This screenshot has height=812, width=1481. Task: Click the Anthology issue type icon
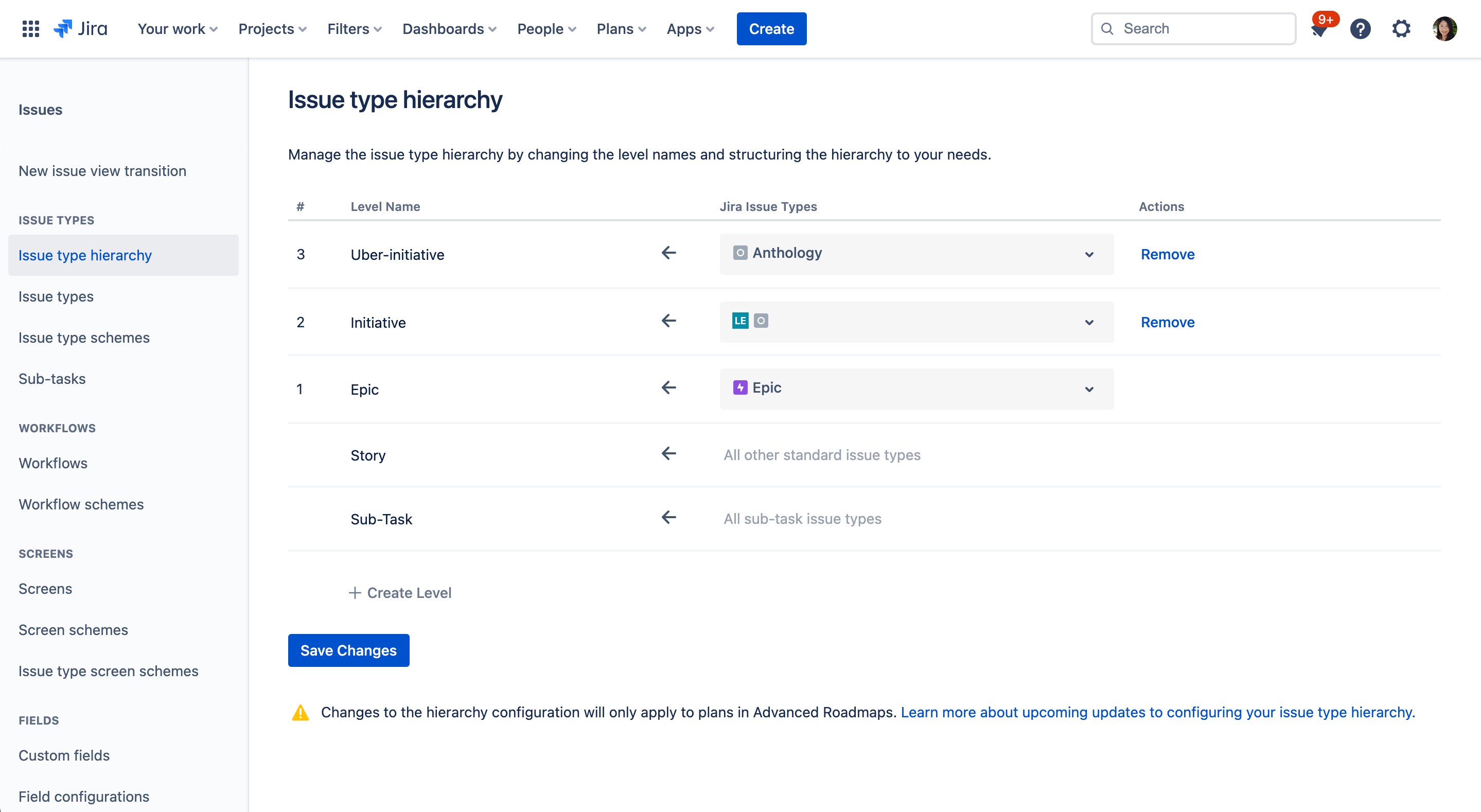click(739, 253)
